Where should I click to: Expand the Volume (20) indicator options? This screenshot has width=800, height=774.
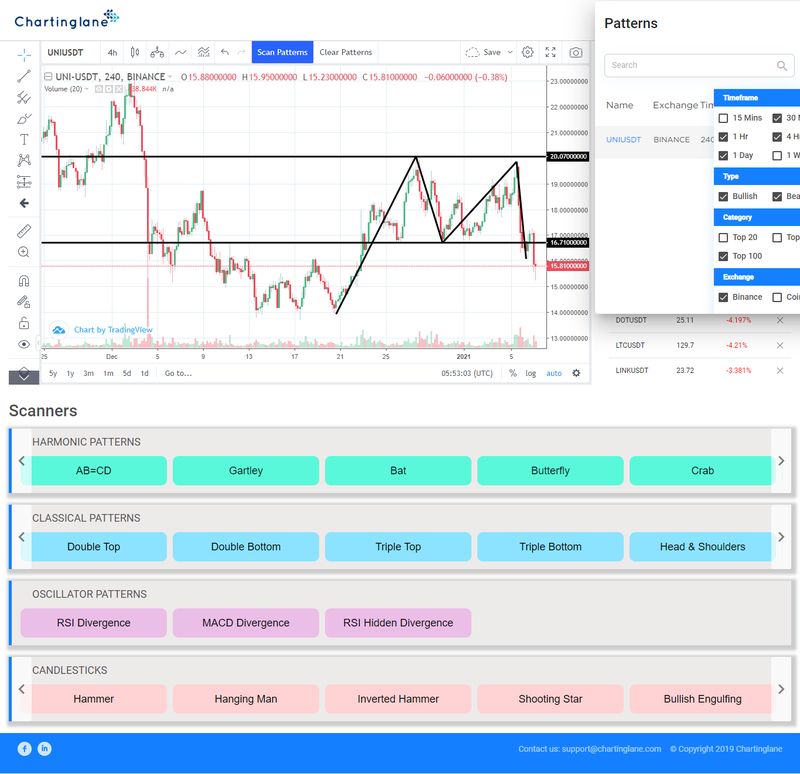(x=87, y=89)
